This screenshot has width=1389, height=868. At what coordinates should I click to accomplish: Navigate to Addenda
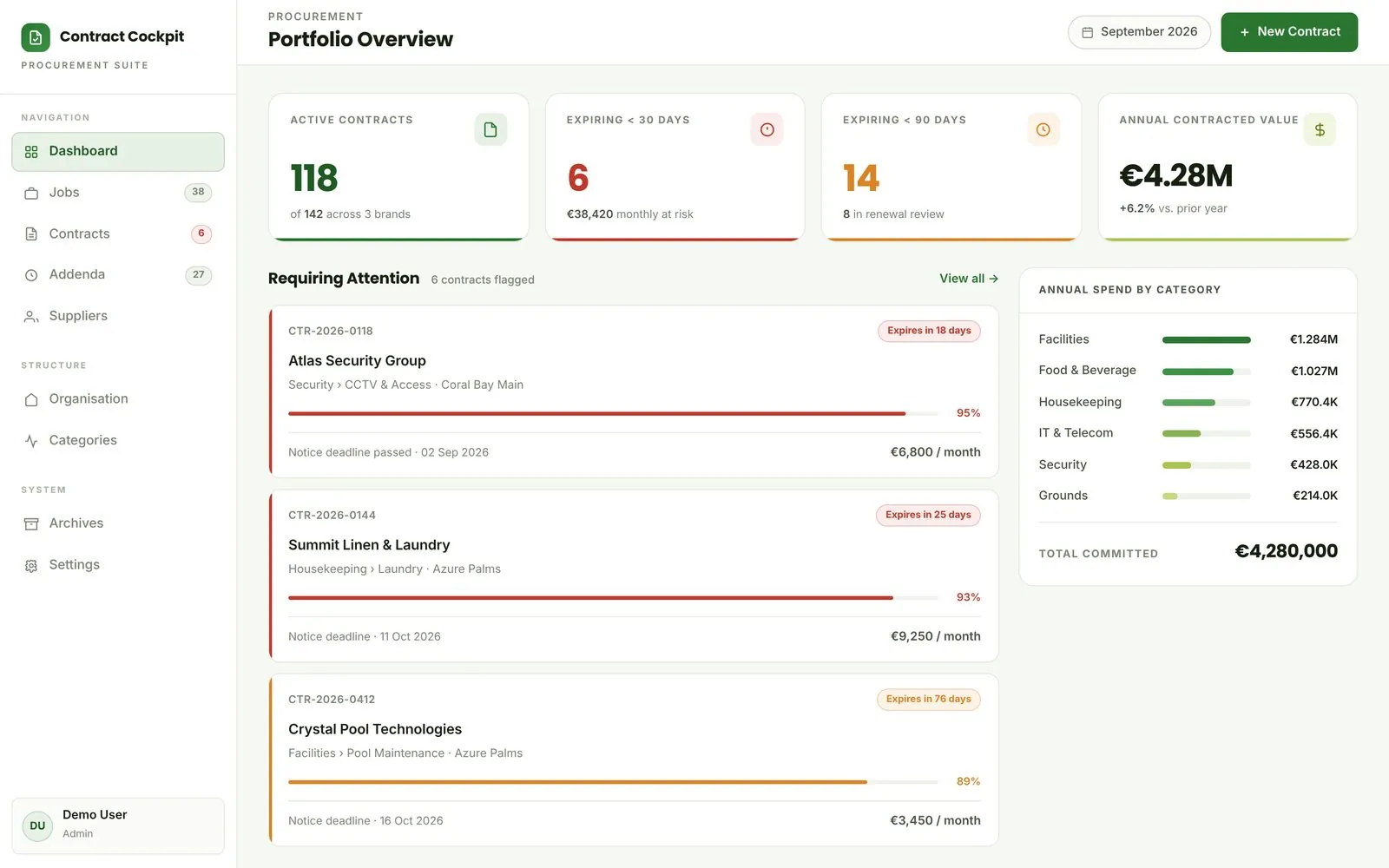pos(118,275)
